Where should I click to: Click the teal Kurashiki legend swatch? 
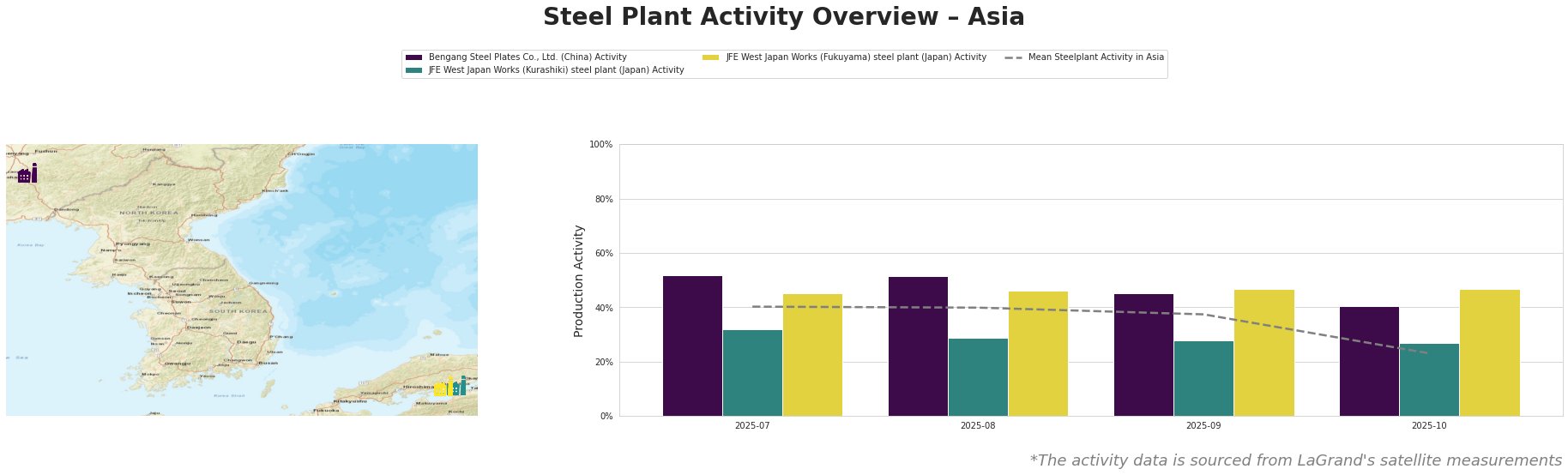413,70
